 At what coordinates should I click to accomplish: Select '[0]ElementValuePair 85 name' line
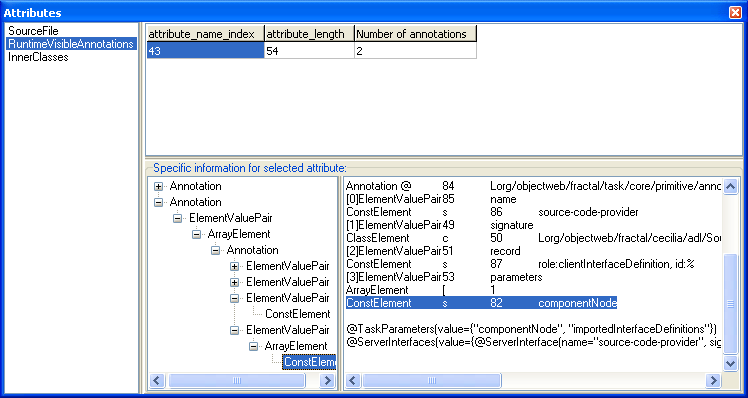431,199
